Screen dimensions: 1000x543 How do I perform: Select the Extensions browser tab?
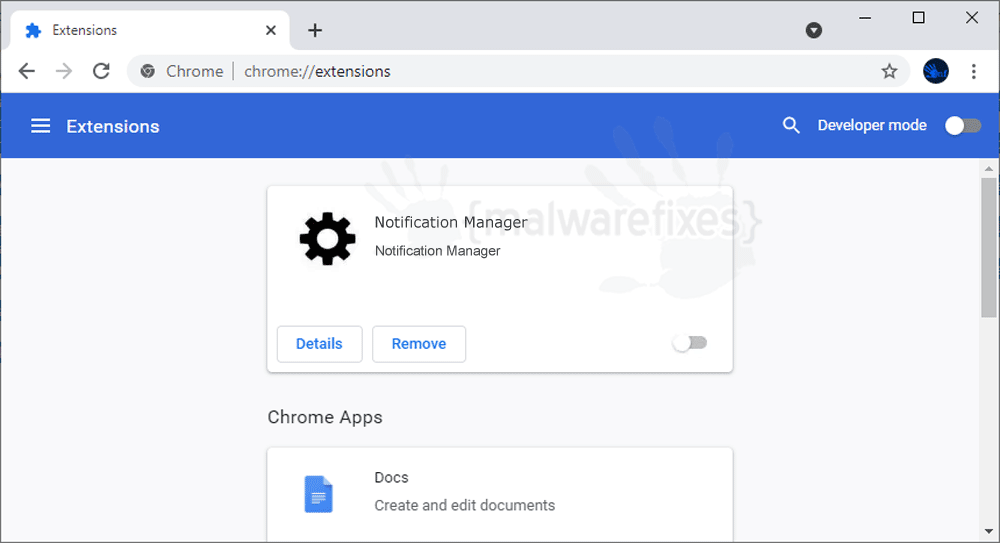click(150, 30)
